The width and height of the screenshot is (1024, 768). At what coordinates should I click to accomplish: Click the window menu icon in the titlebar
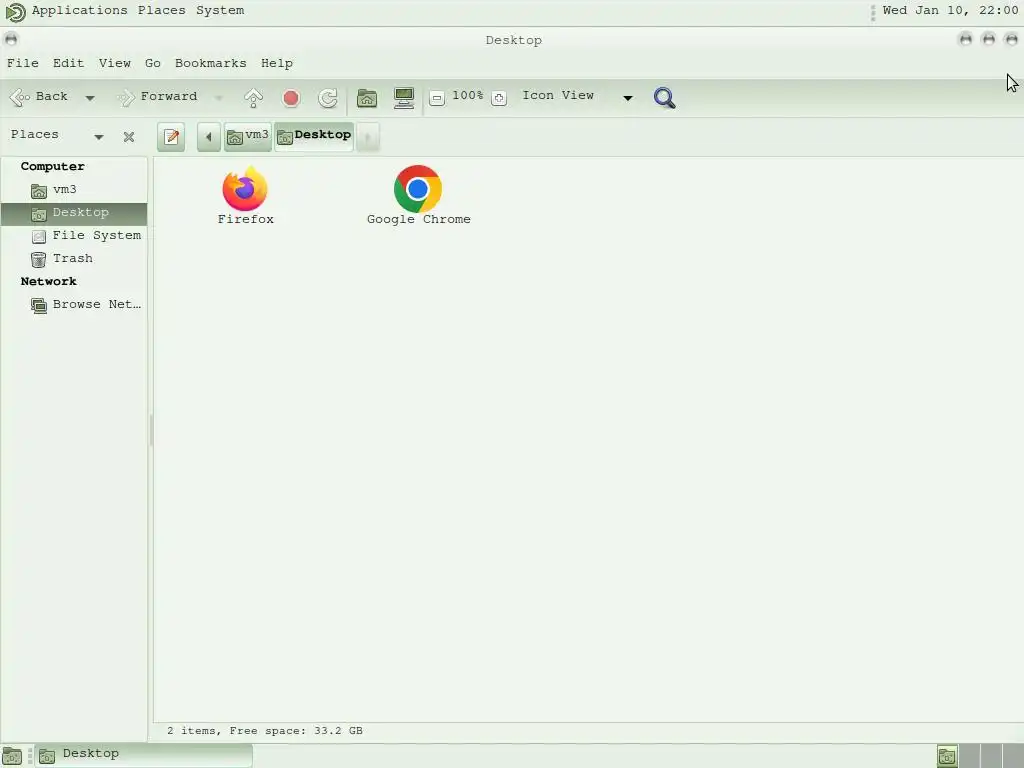tap(11, 39)
